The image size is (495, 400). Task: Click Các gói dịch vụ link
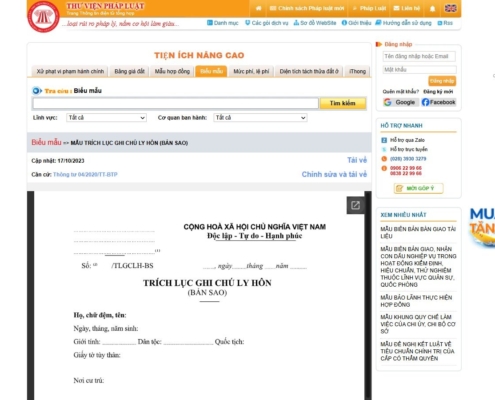click(267, 23)
